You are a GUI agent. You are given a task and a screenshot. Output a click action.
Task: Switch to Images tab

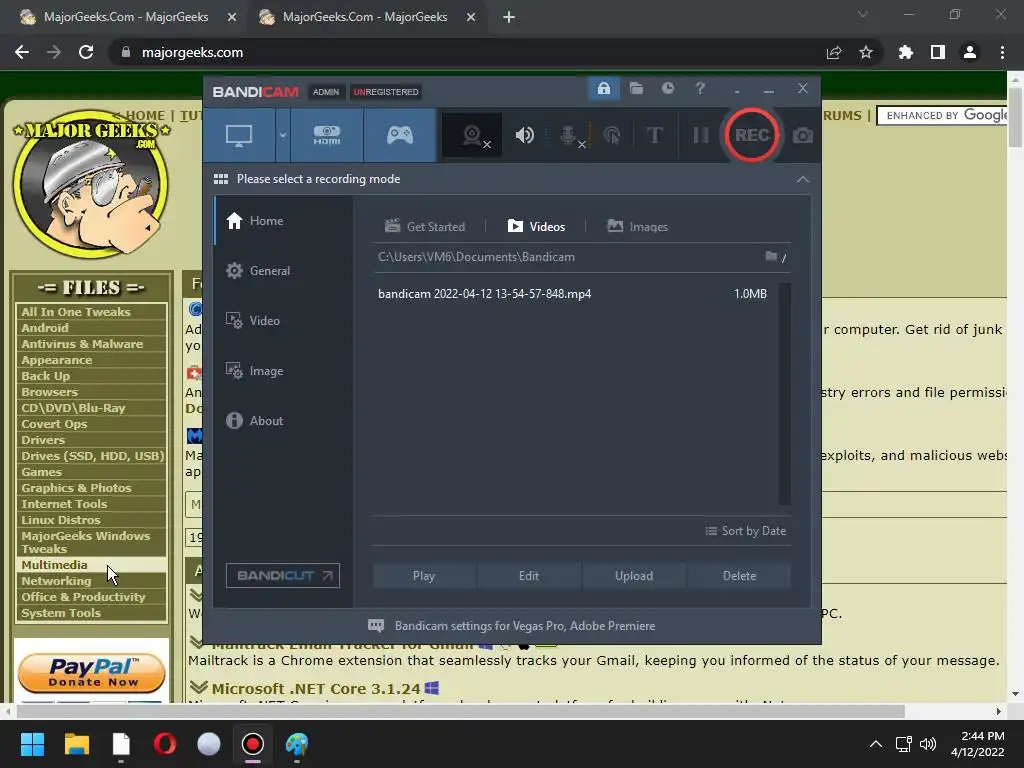click(637, 227)
